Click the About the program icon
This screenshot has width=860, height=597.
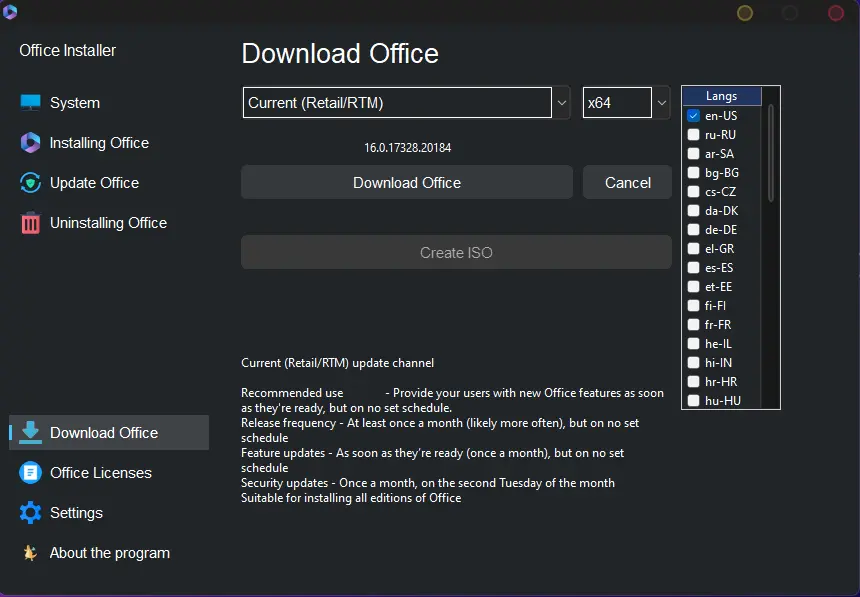(30, 553)
